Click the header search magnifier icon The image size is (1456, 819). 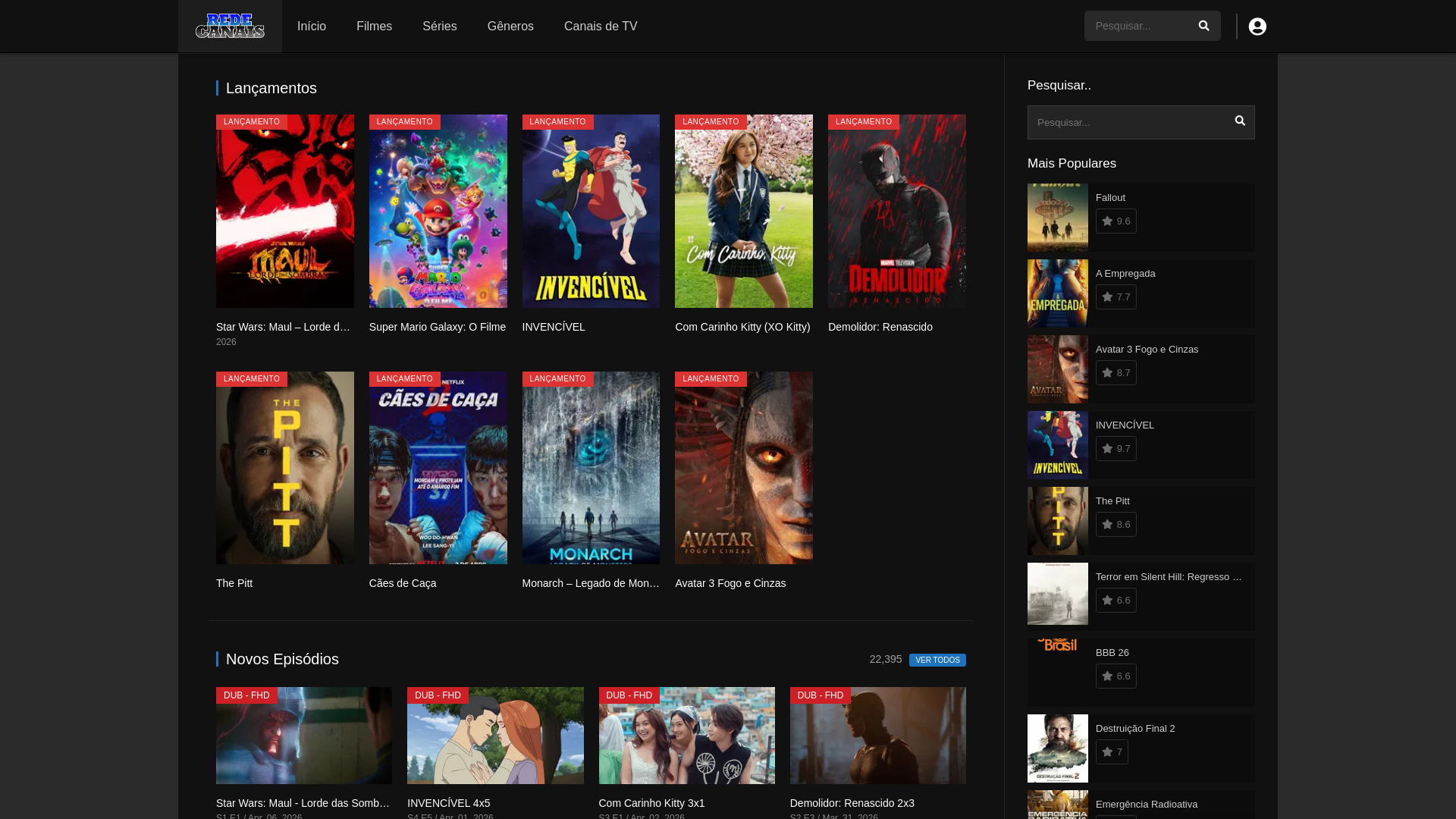pyautogui.click(x=1203, y=26)
